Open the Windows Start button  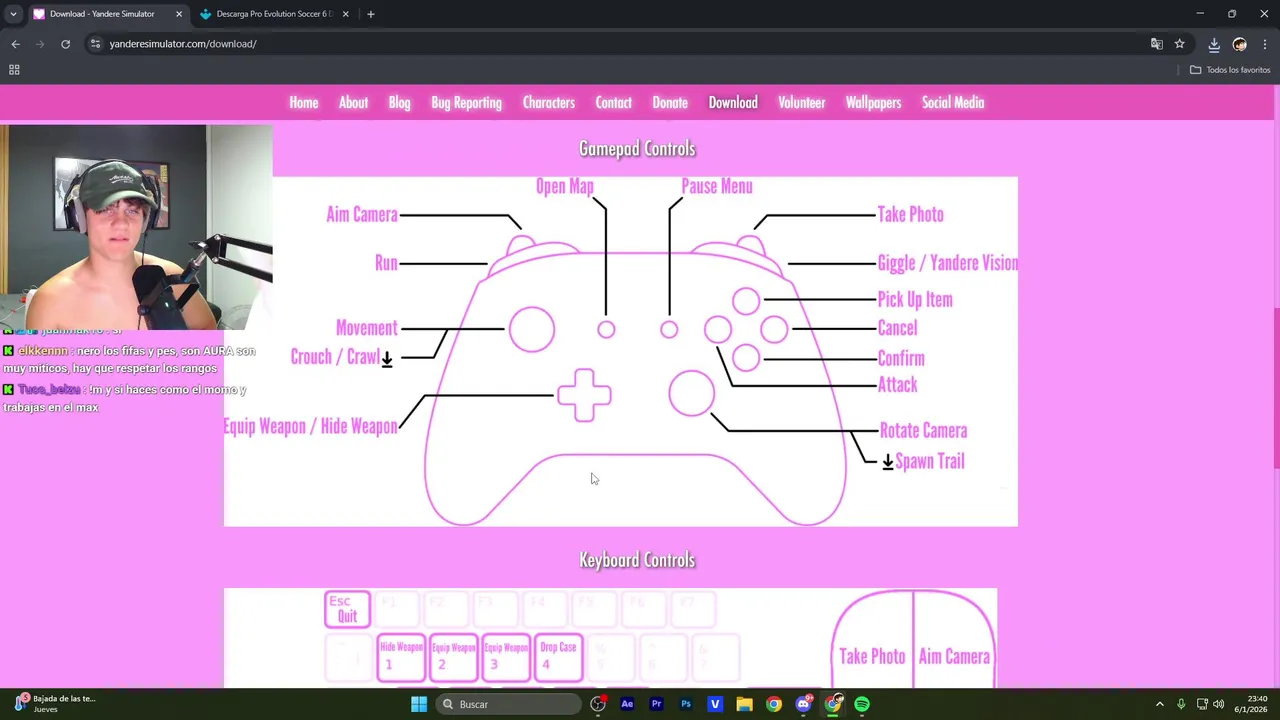tap(419, 704)
